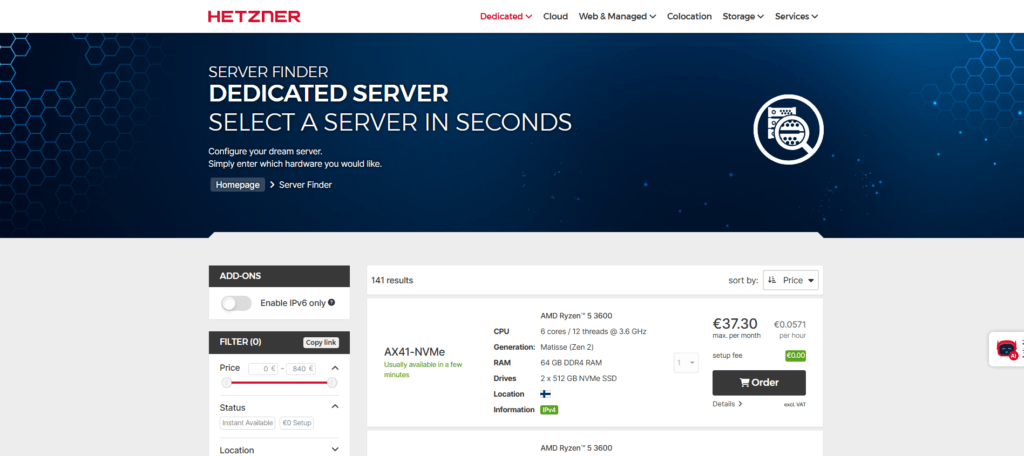The image size is (1024, 456).
Task: Expand the Location filter section
Action: tap(334, 450)
